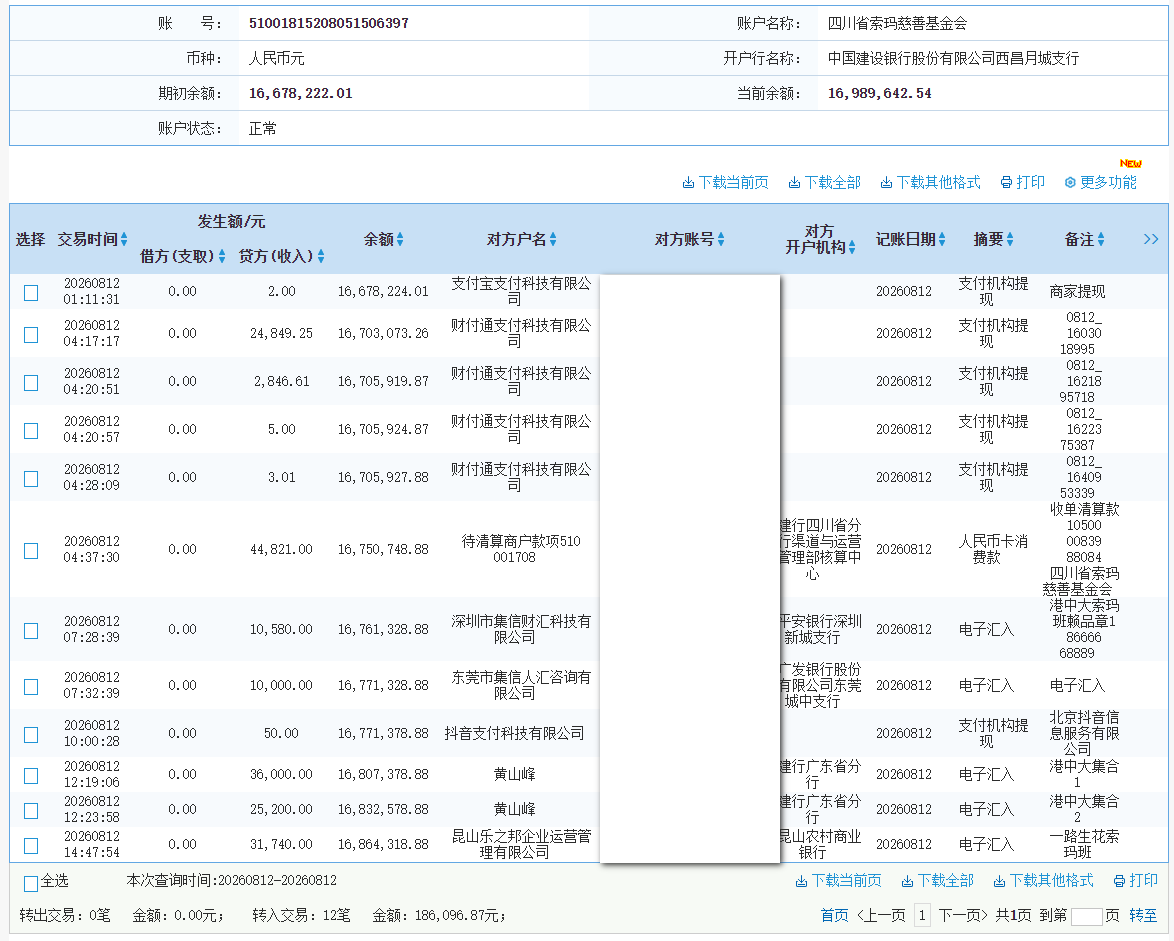Focus the 到第 page number input field
The height and width of the screenshot is (941, 1174).
(1086, 916)
